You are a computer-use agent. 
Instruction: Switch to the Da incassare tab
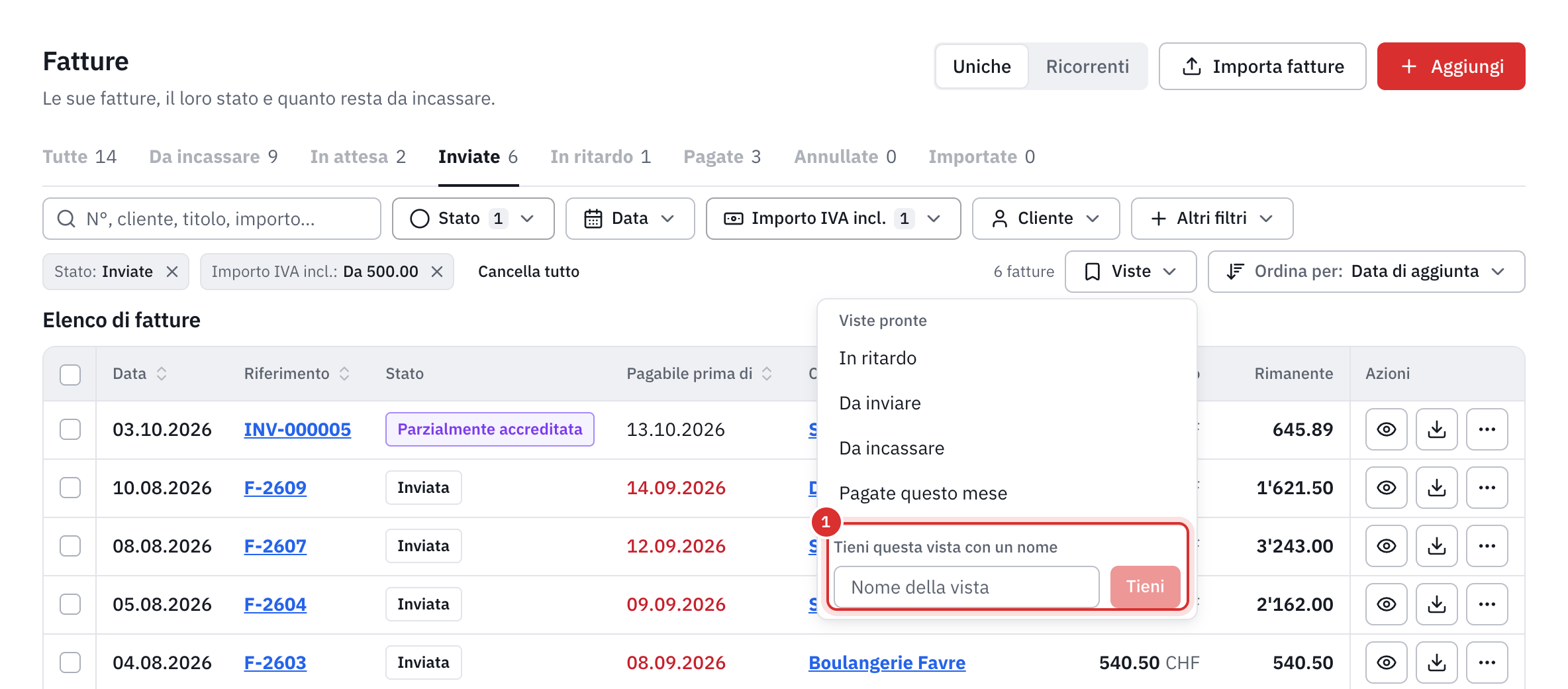click(213, 157)
